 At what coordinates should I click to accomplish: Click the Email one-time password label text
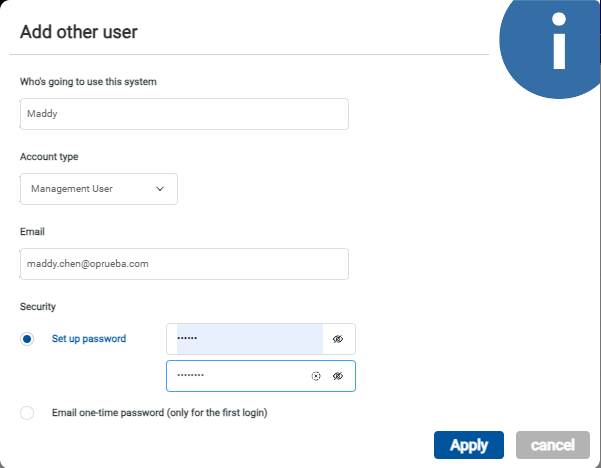click(x=159, y=413)
